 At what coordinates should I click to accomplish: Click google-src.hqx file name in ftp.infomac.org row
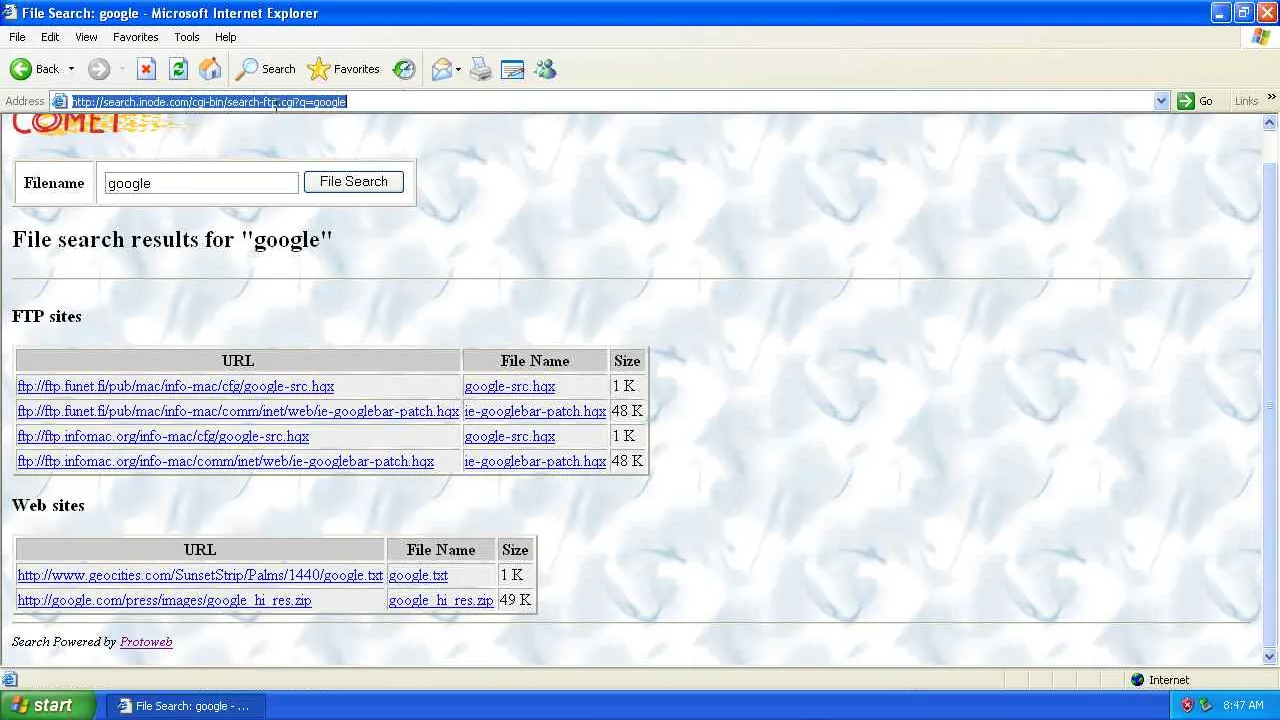tap(510, 436)
